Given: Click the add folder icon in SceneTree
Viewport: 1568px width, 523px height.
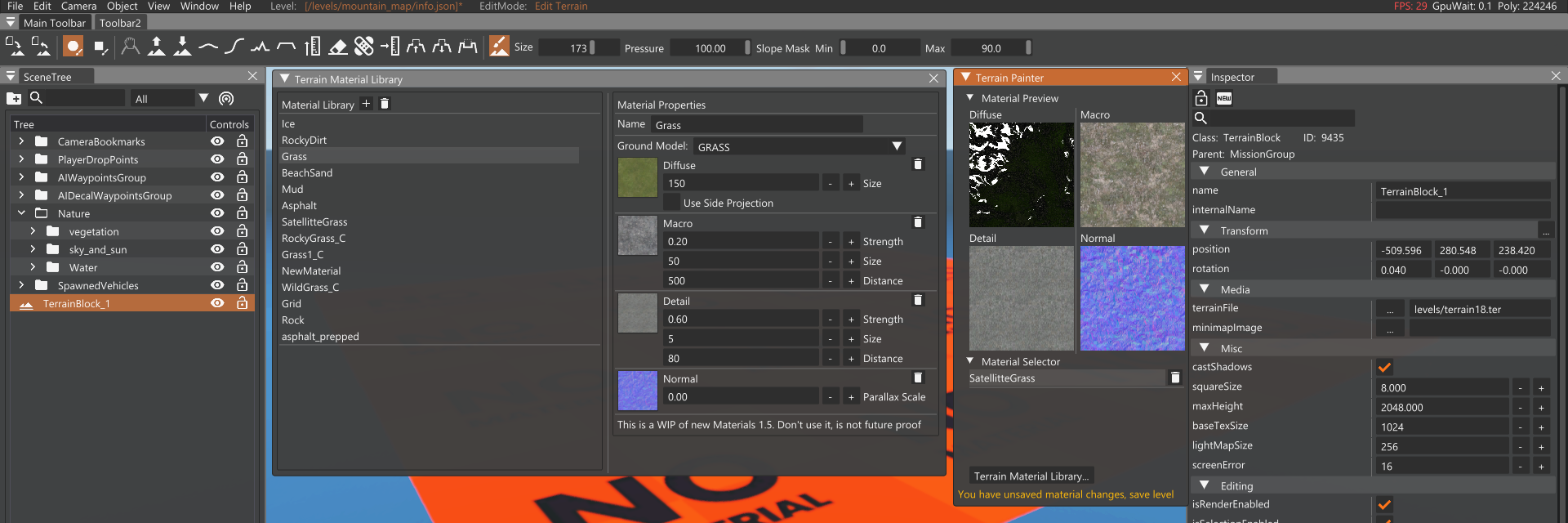Looking at the screenshot, I should 14,98.
